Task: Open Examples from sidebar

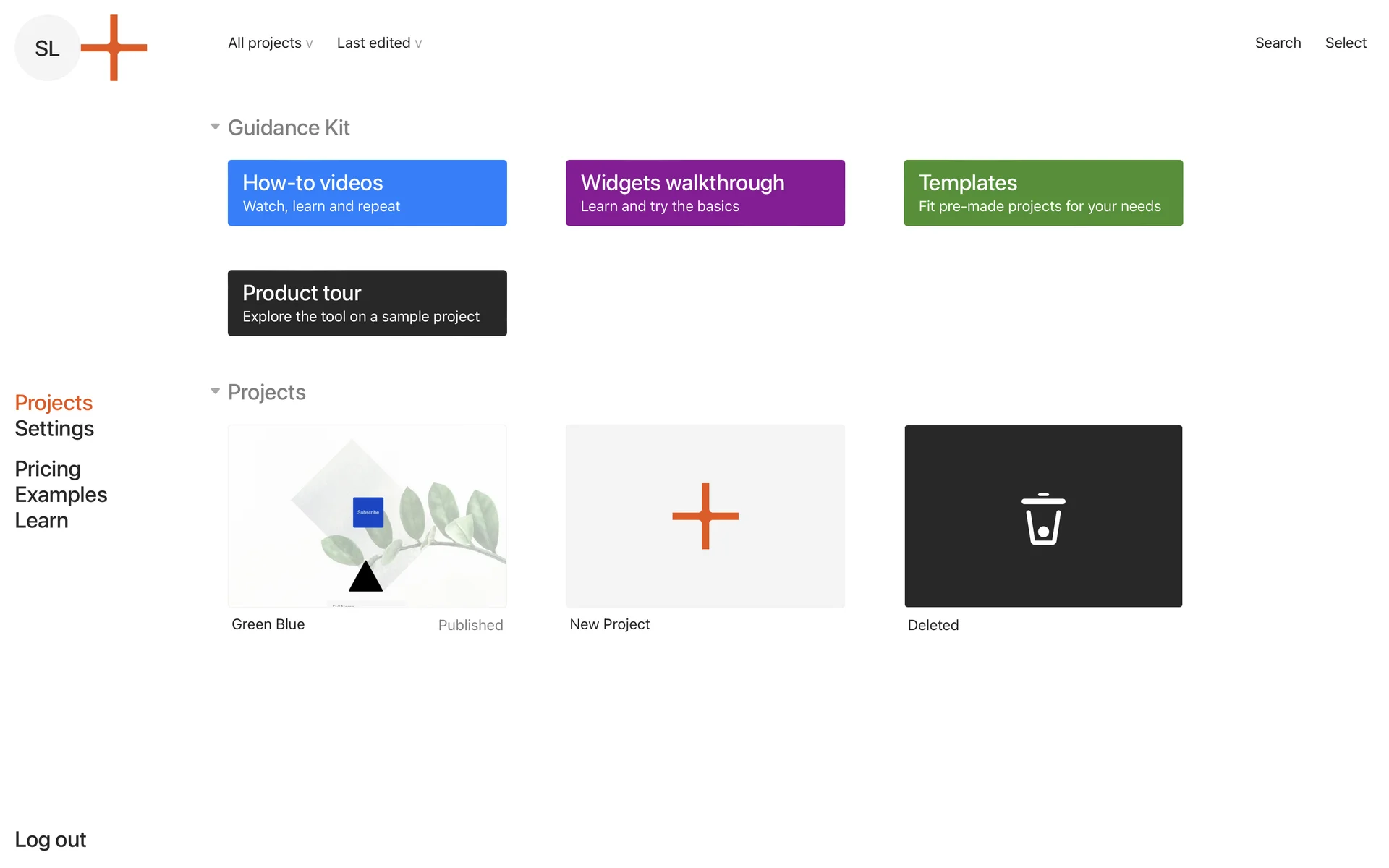Action: pos(61,495)
